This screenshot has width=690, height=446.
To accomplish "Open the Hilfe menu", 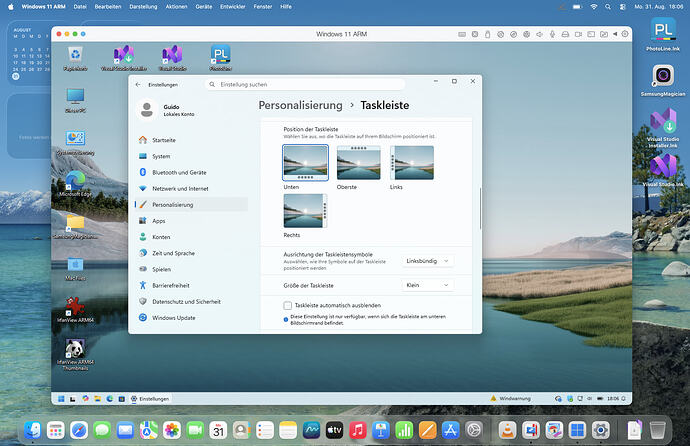I will tap(286, 7).
